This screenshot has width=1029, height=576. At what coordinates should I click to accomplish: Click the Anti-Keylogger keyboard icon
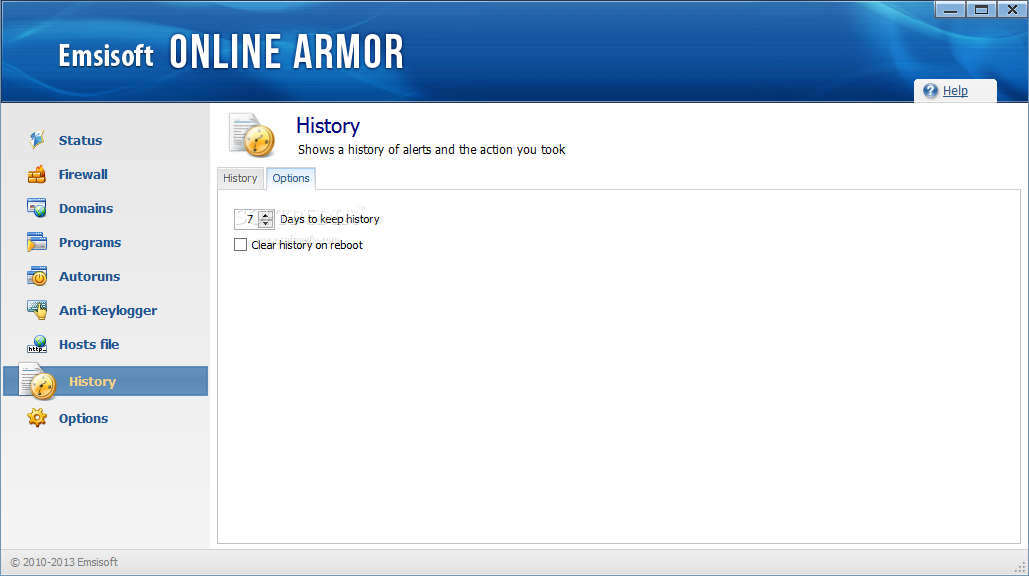[x=37, y=310]
